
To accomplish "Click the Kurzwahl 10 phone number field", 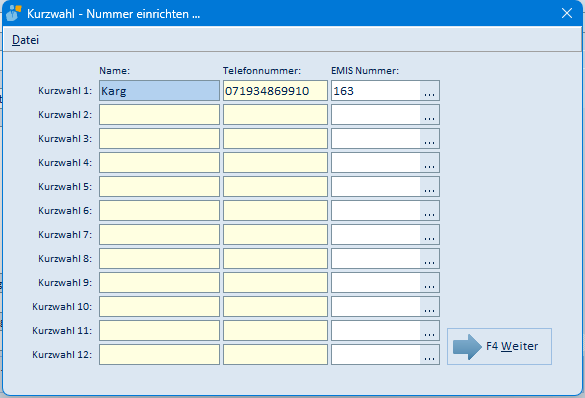I will click(x=275, y=306).
